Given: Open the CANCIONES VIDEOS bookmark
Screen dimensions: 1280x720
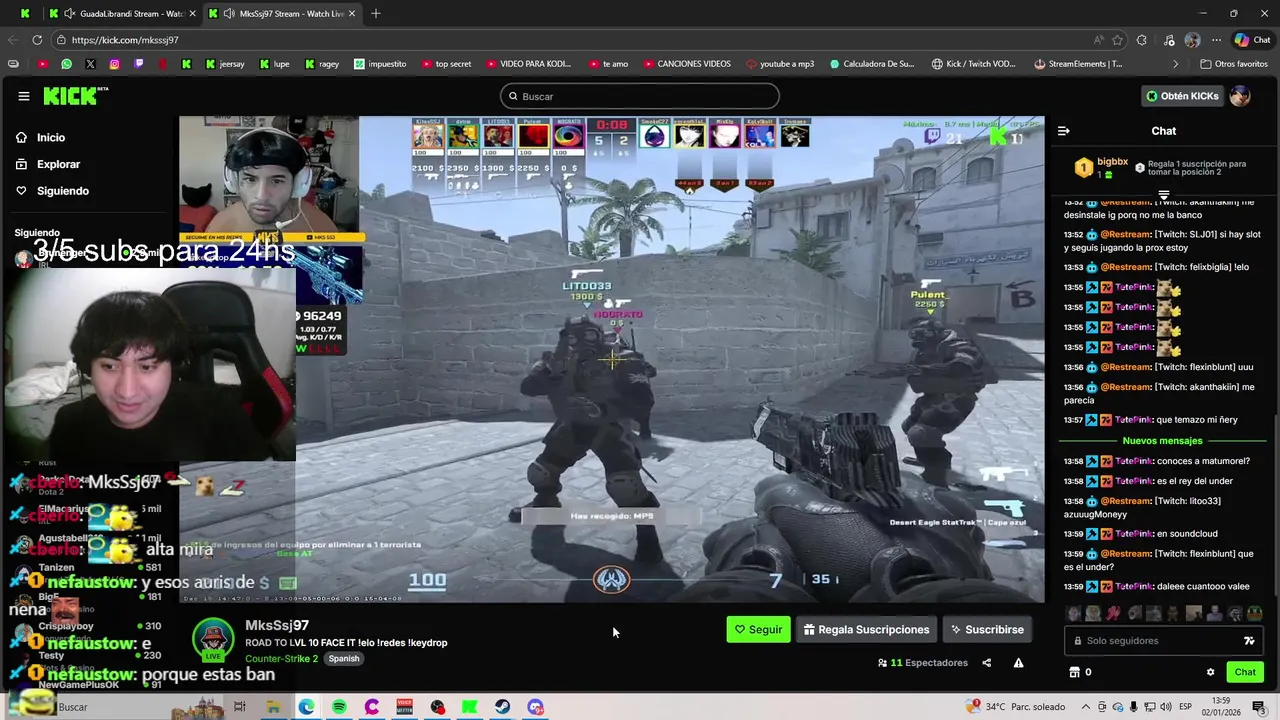Looking at the screenshot, I should (686, 64).
